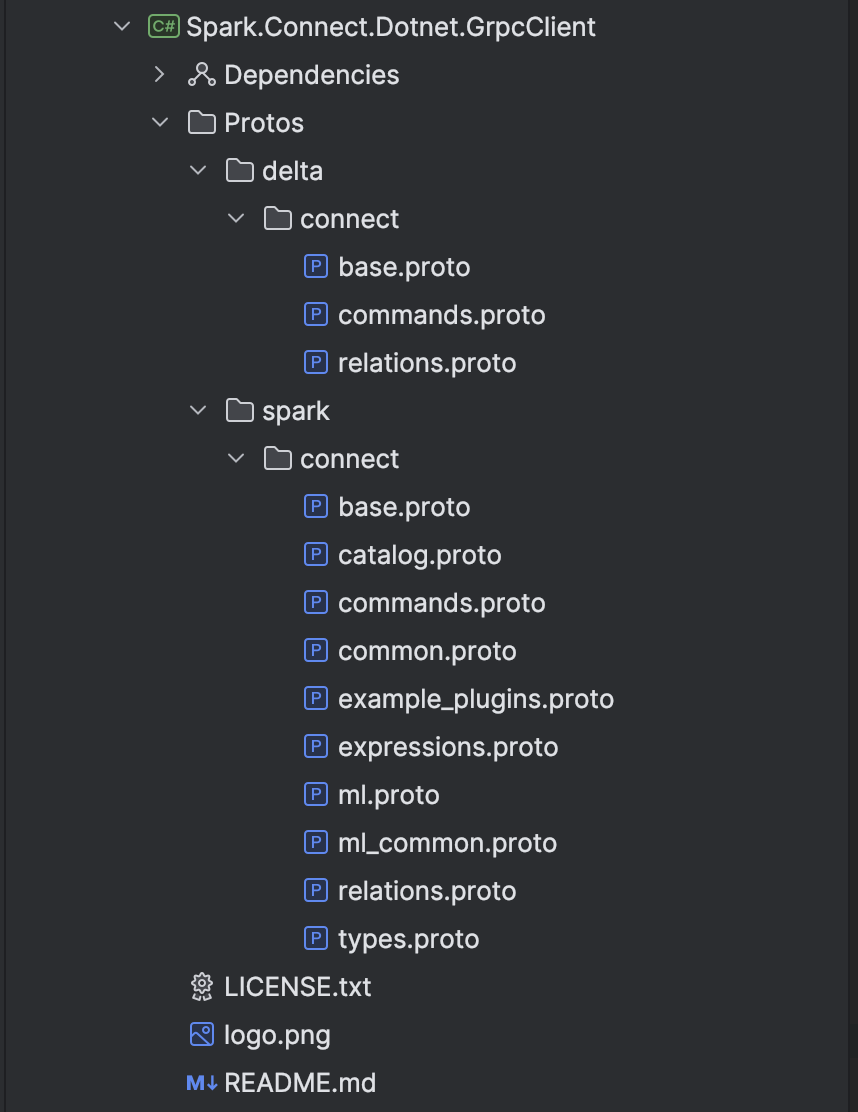
Task: Select connect folder name under spark
Action: pyautogui.click(x=350, y=459)
